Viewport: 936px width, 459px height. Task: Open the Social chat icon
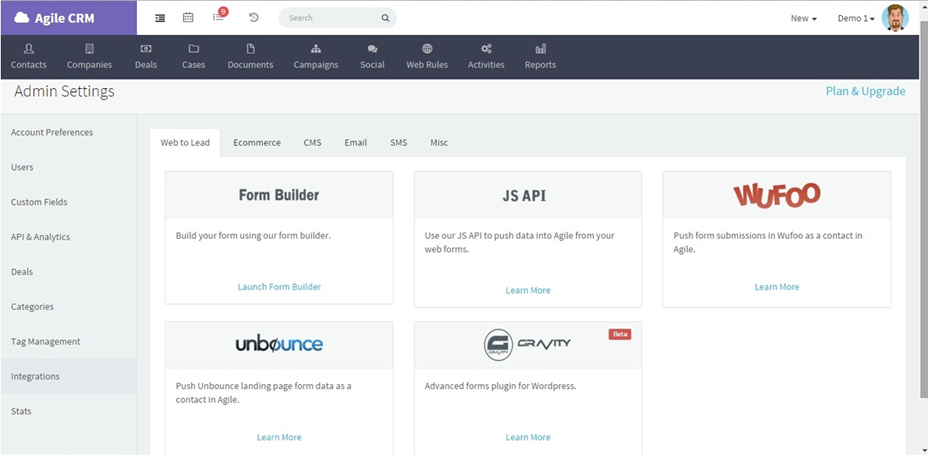372,49
